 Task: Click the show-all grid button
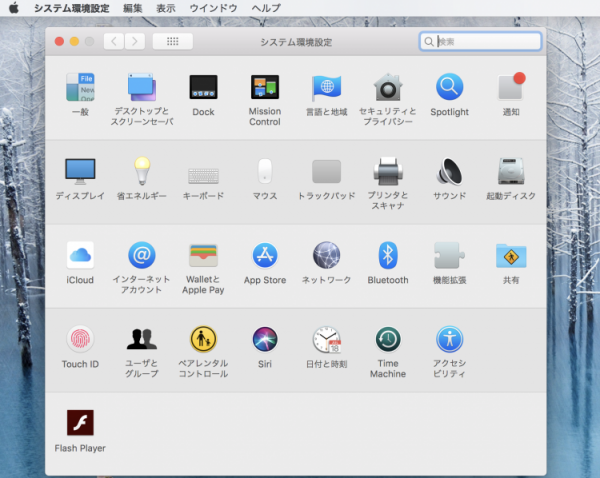click(x=173, y=41)
